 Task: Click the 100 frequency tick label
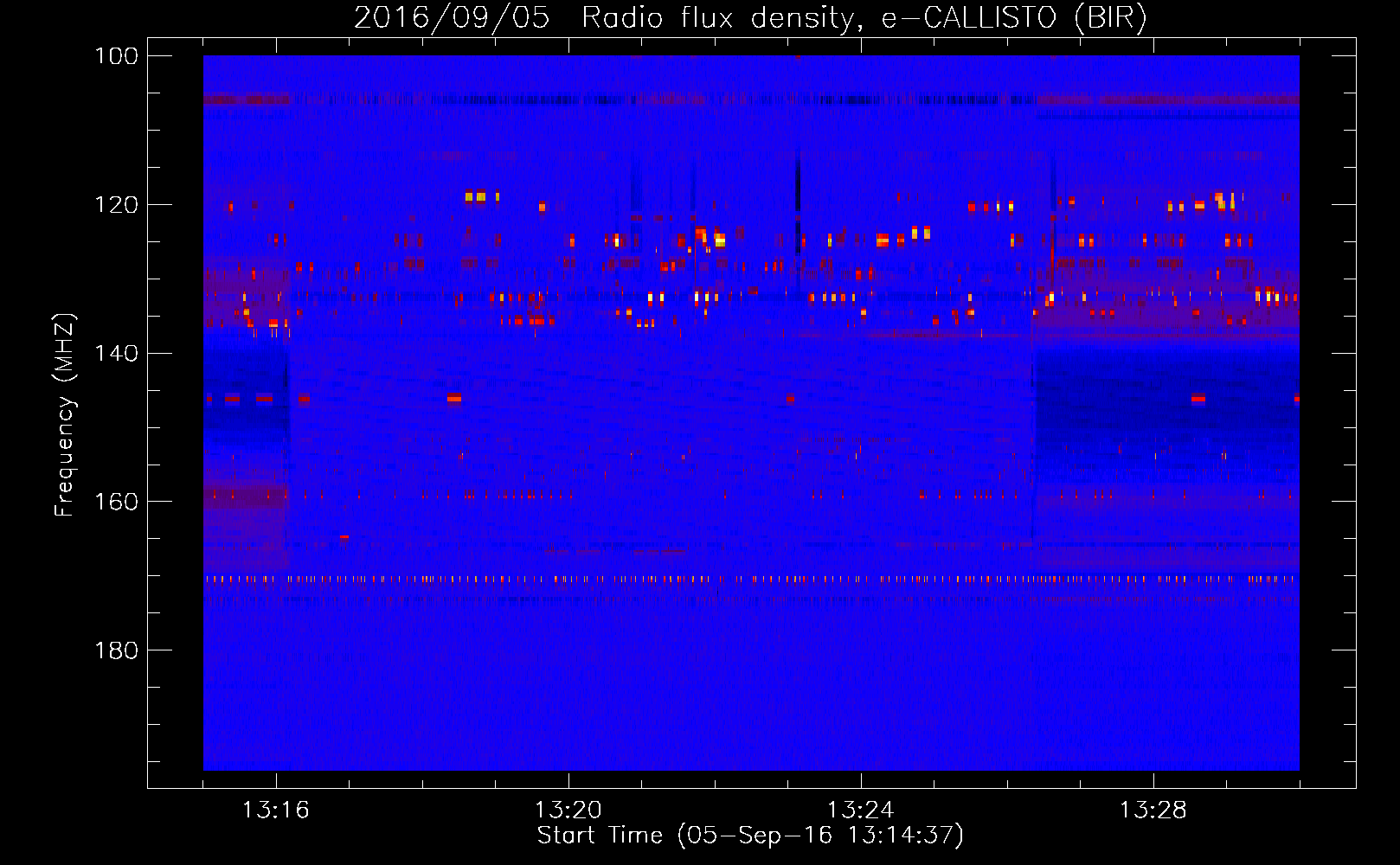(x=116, y=56)
